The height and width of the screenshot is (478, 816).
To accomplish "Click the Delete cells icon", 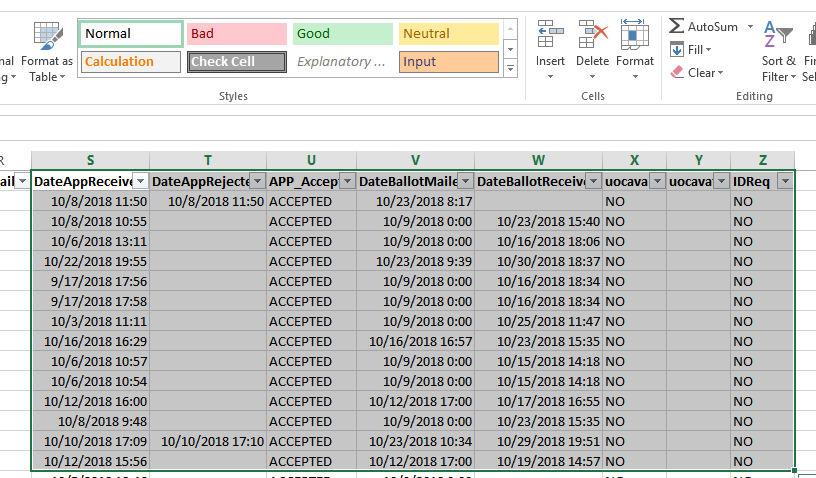I will coord(592,37).
